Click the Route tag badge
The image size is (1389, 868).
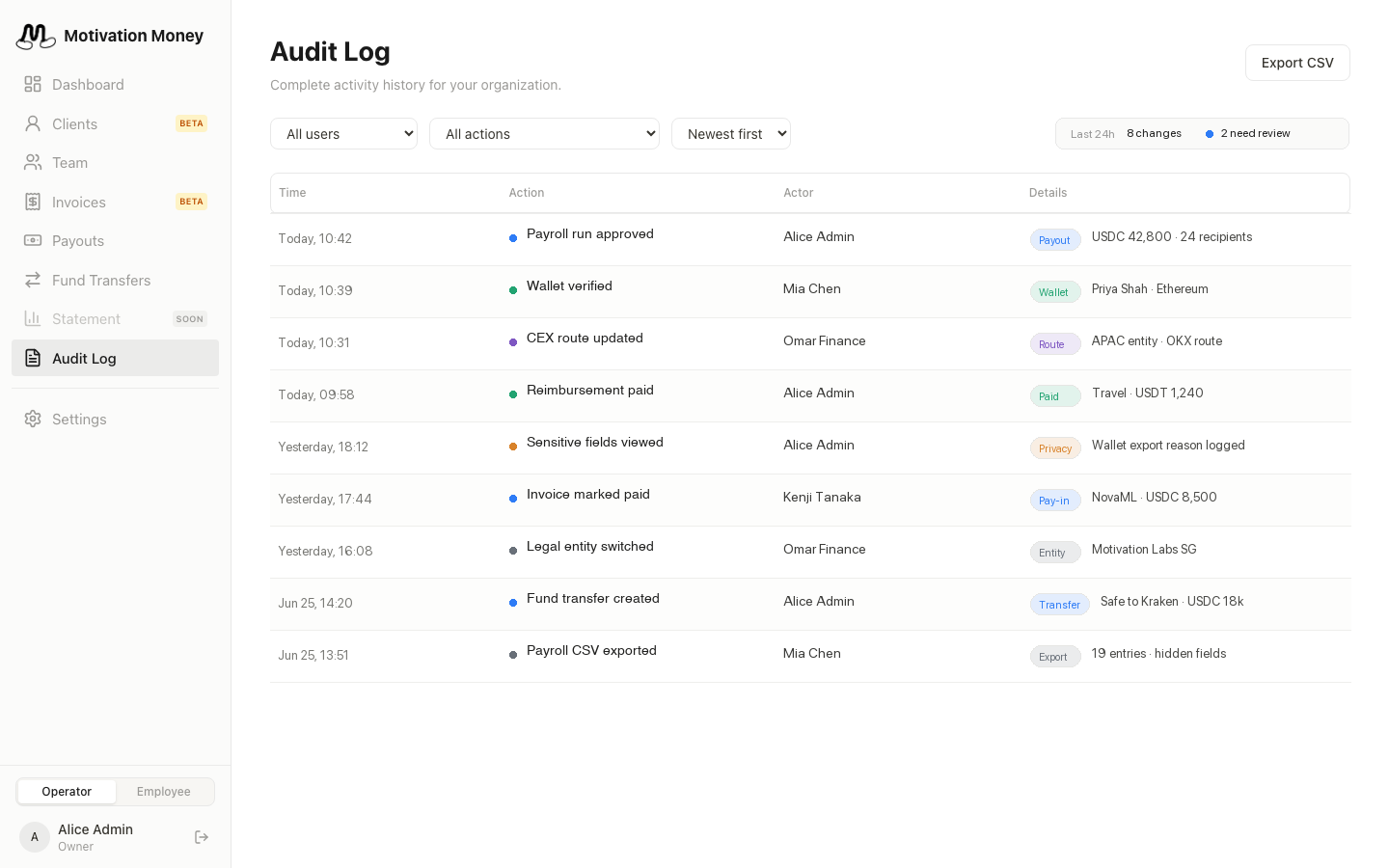pyautogui.click(x=1054, y=344)
